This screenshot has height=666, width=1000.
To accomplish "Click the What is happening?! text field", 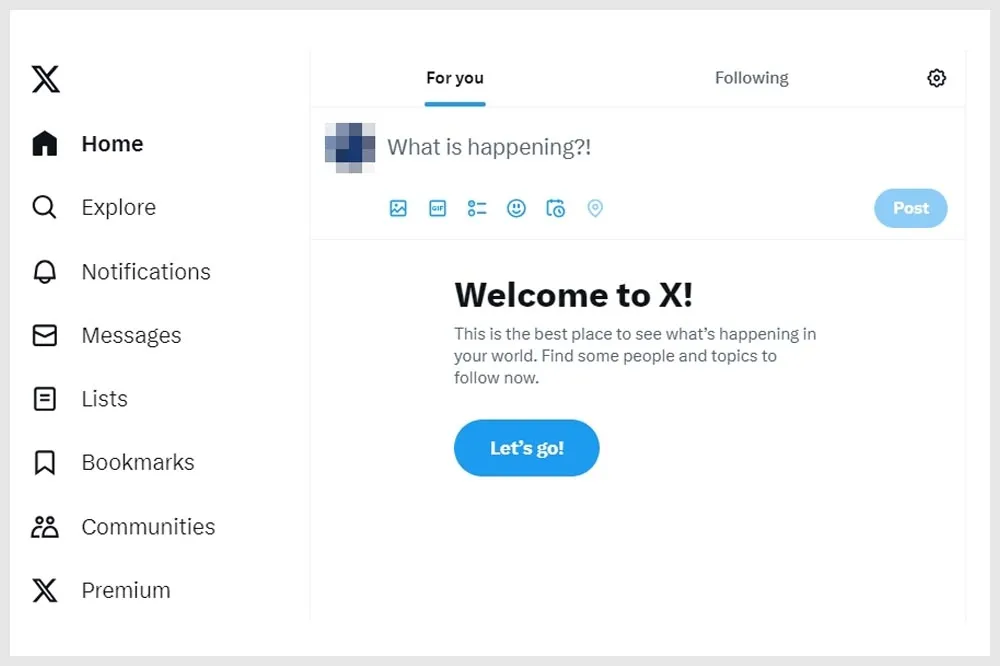I will (x=666, y=147).
